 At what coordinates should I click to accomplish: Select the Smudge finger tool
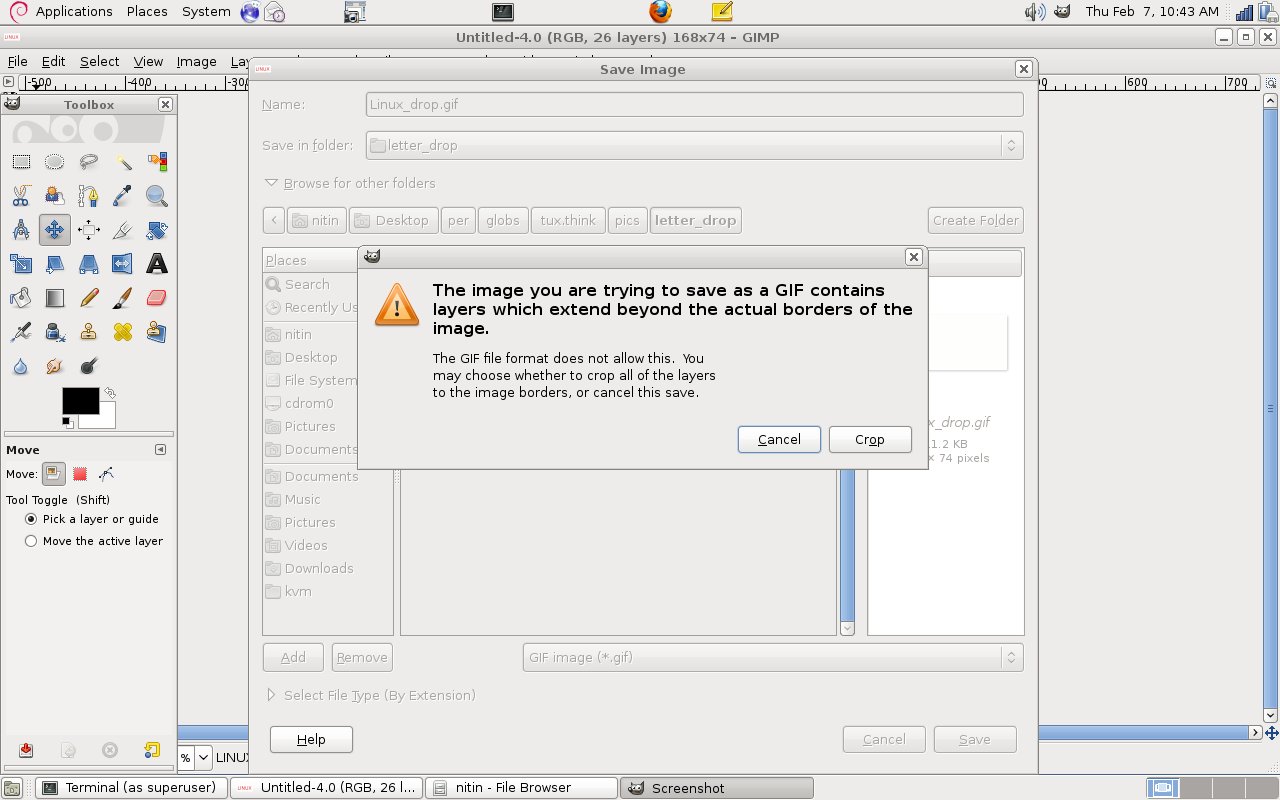pos(55,366)
